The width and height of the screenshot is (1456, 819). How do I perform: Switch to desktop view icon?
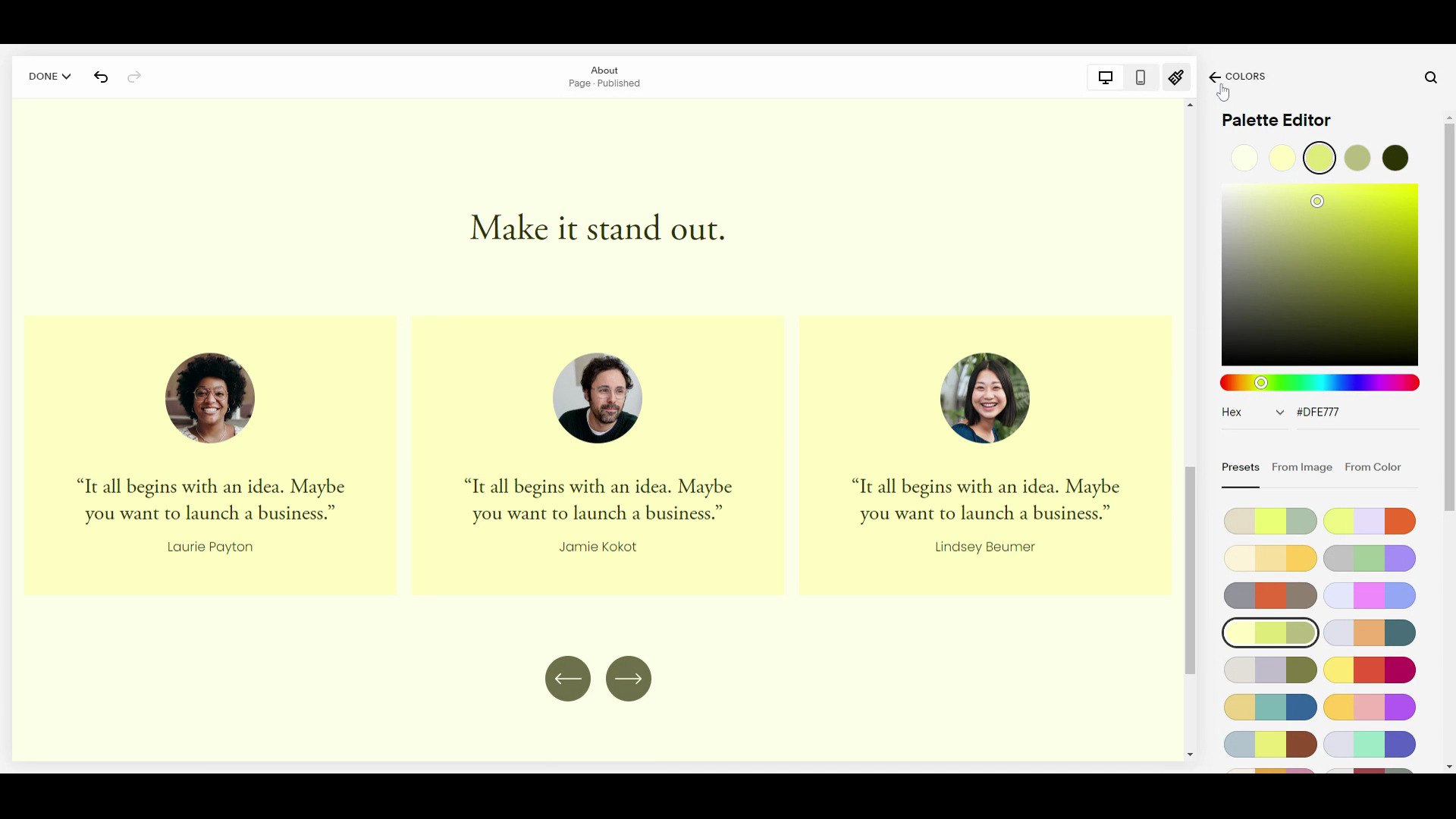click(x=1106, y=77)
